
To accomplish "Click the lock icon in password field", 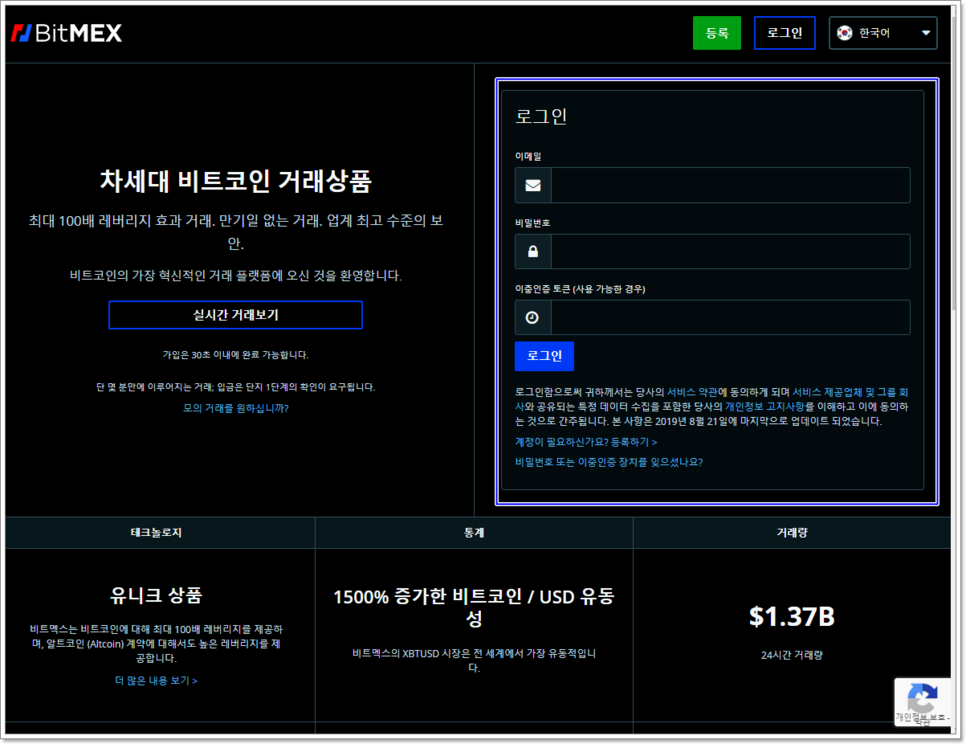I will [533, 251].
